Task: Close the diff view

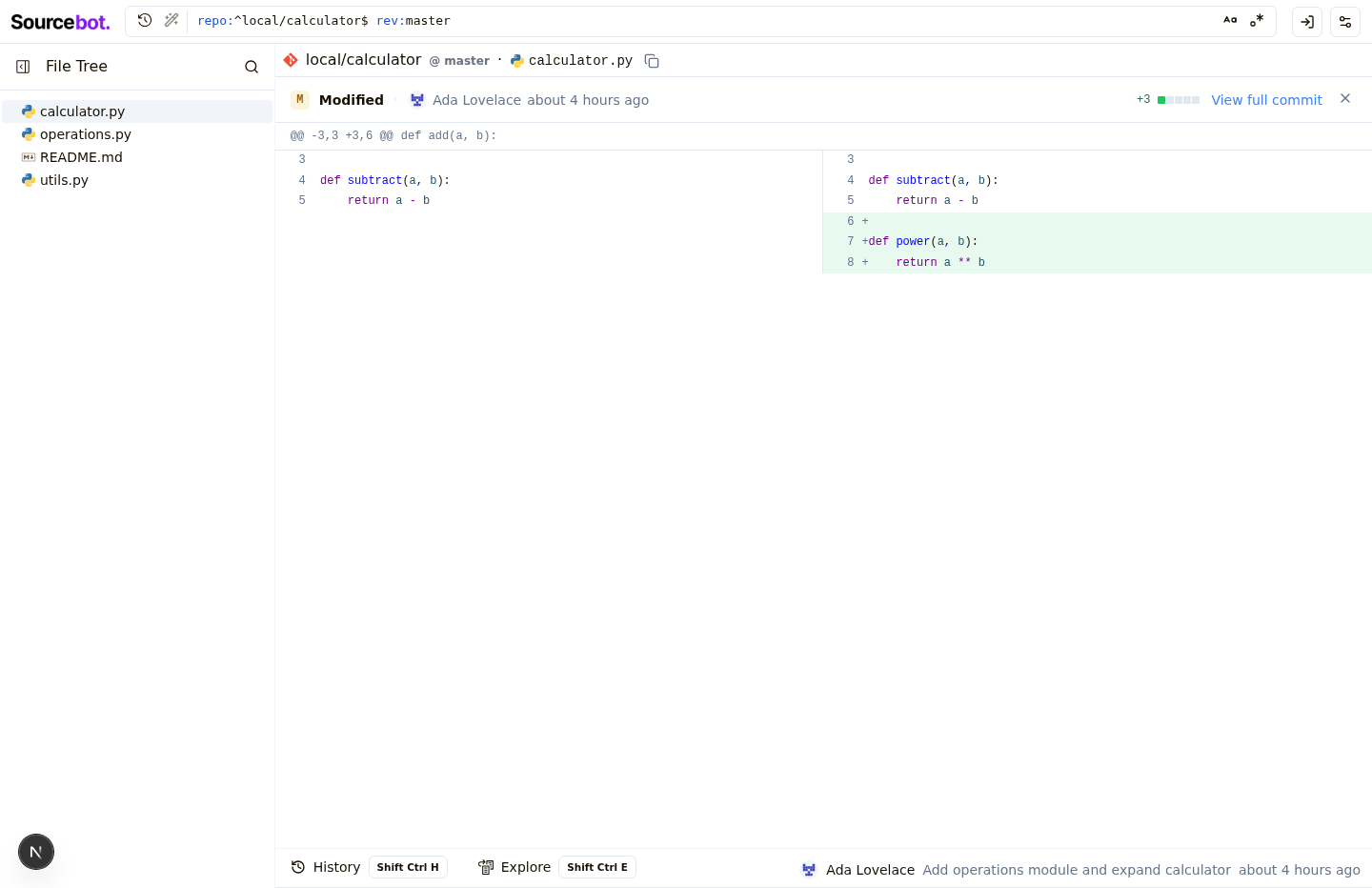Action: point(1345,99)
